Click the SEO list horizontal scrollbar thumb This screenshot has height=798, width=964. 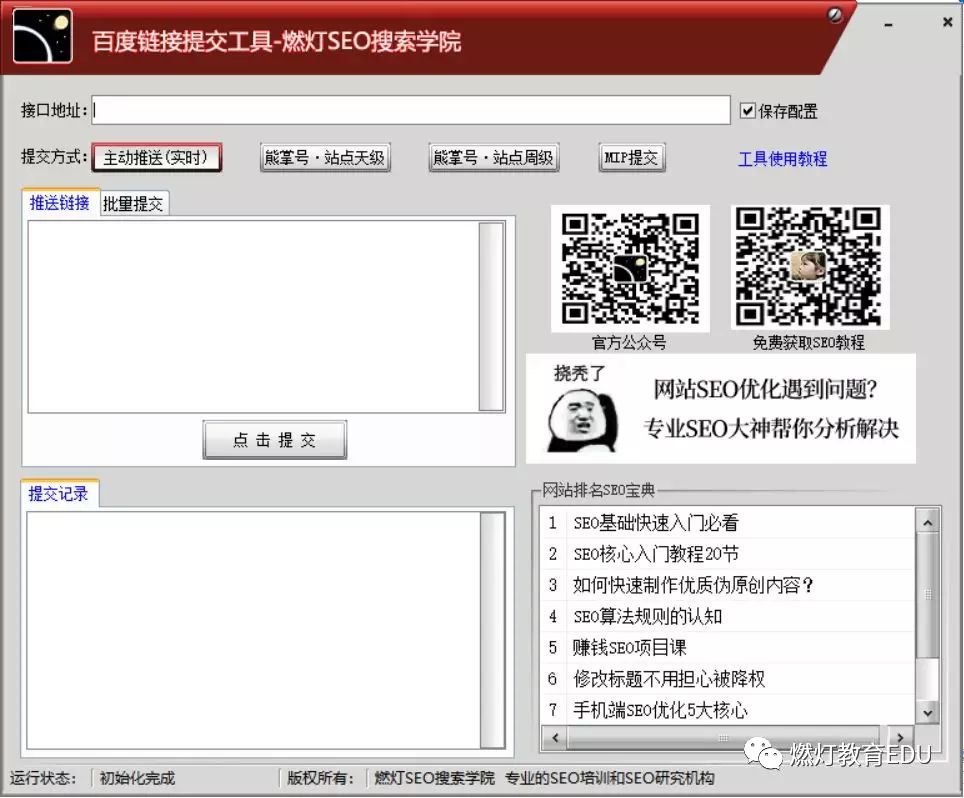723,738
